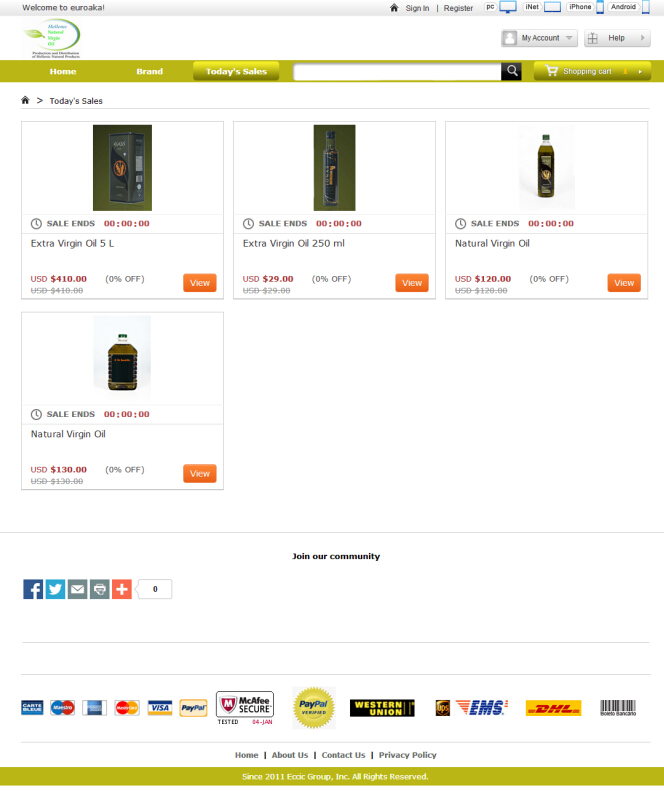Open the My Account dropdown
Image resolution: width=664 pixels, height=803 pixels.
point(539,38)
